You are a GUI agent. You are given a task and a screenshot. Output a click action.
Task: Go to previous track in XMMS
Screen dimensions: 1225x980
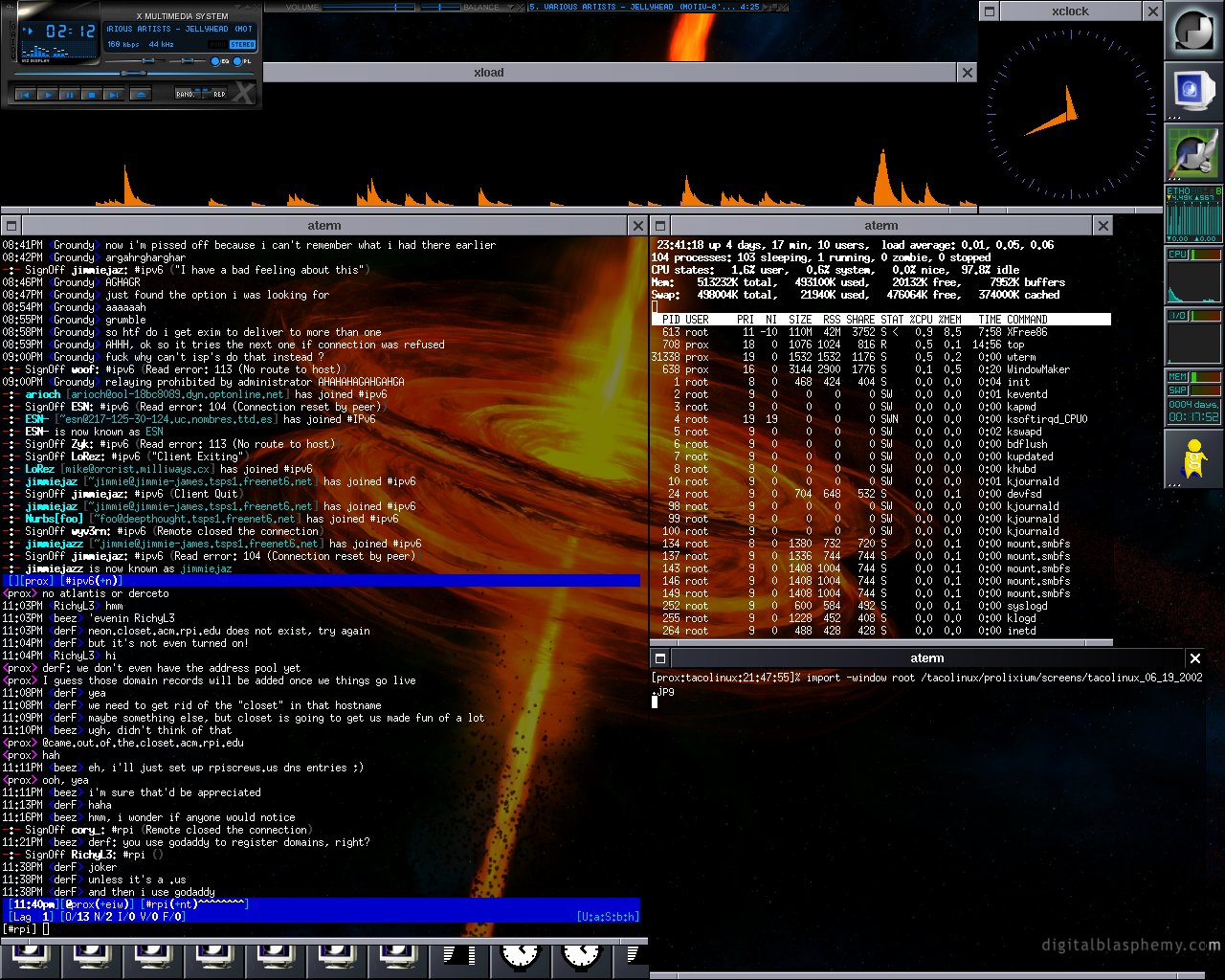tap(25, 95)
